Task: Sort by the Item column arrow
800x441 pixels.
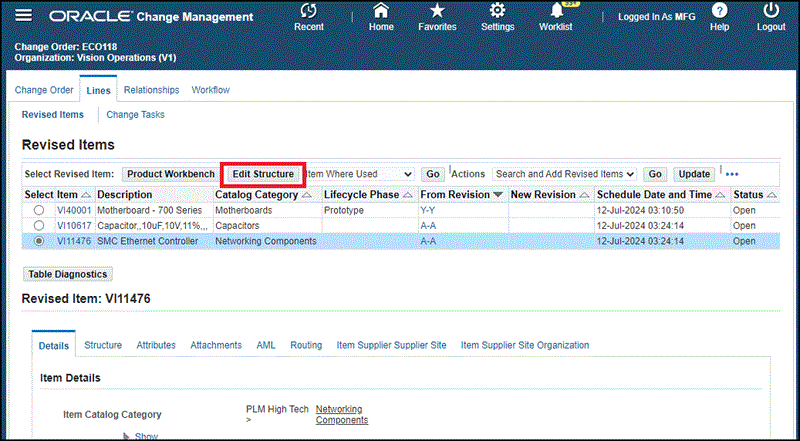Action: pyautogui.click(x=86, y=195)
